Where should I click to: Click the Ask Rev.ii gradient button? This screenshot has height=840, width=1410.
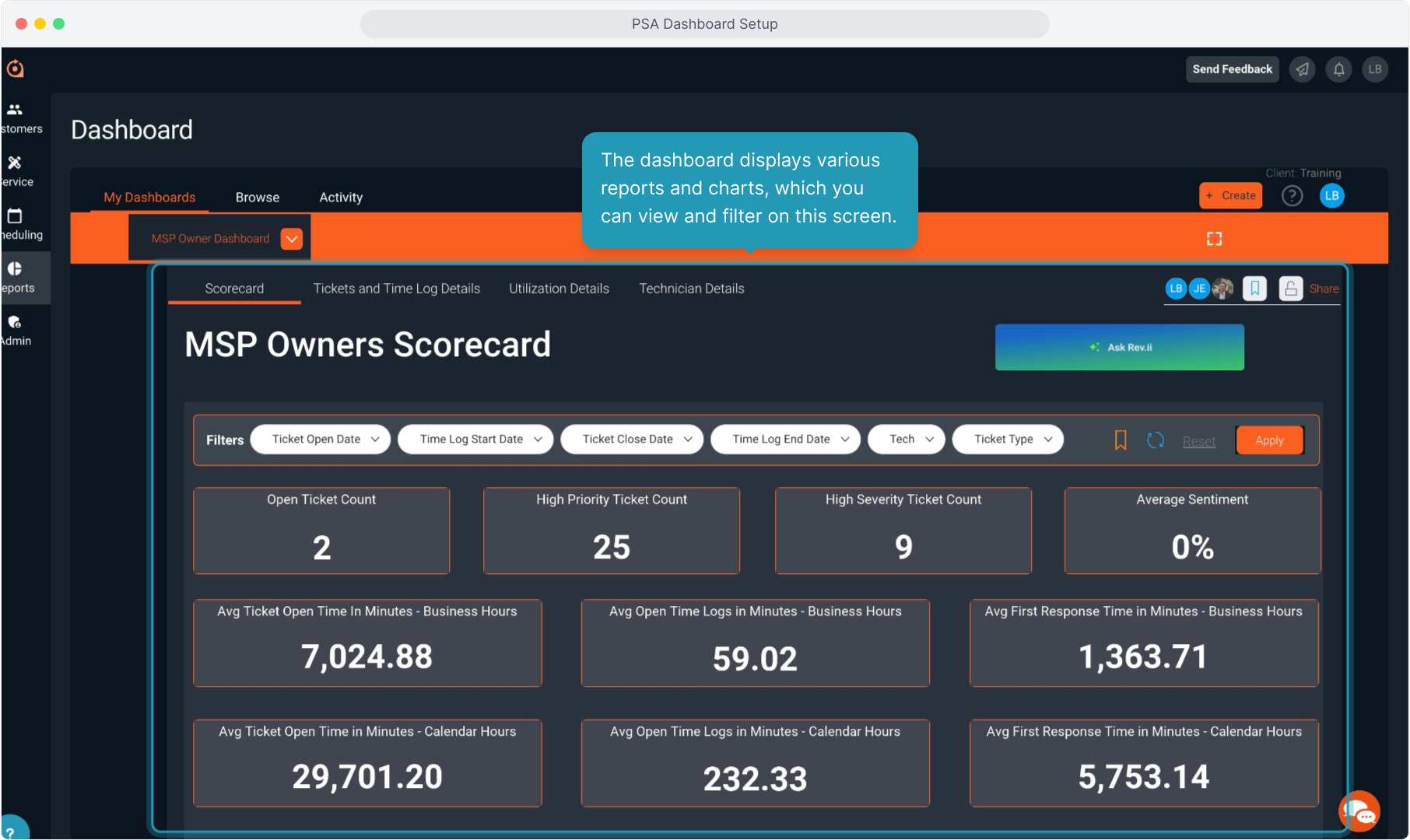pos(1119,348)
